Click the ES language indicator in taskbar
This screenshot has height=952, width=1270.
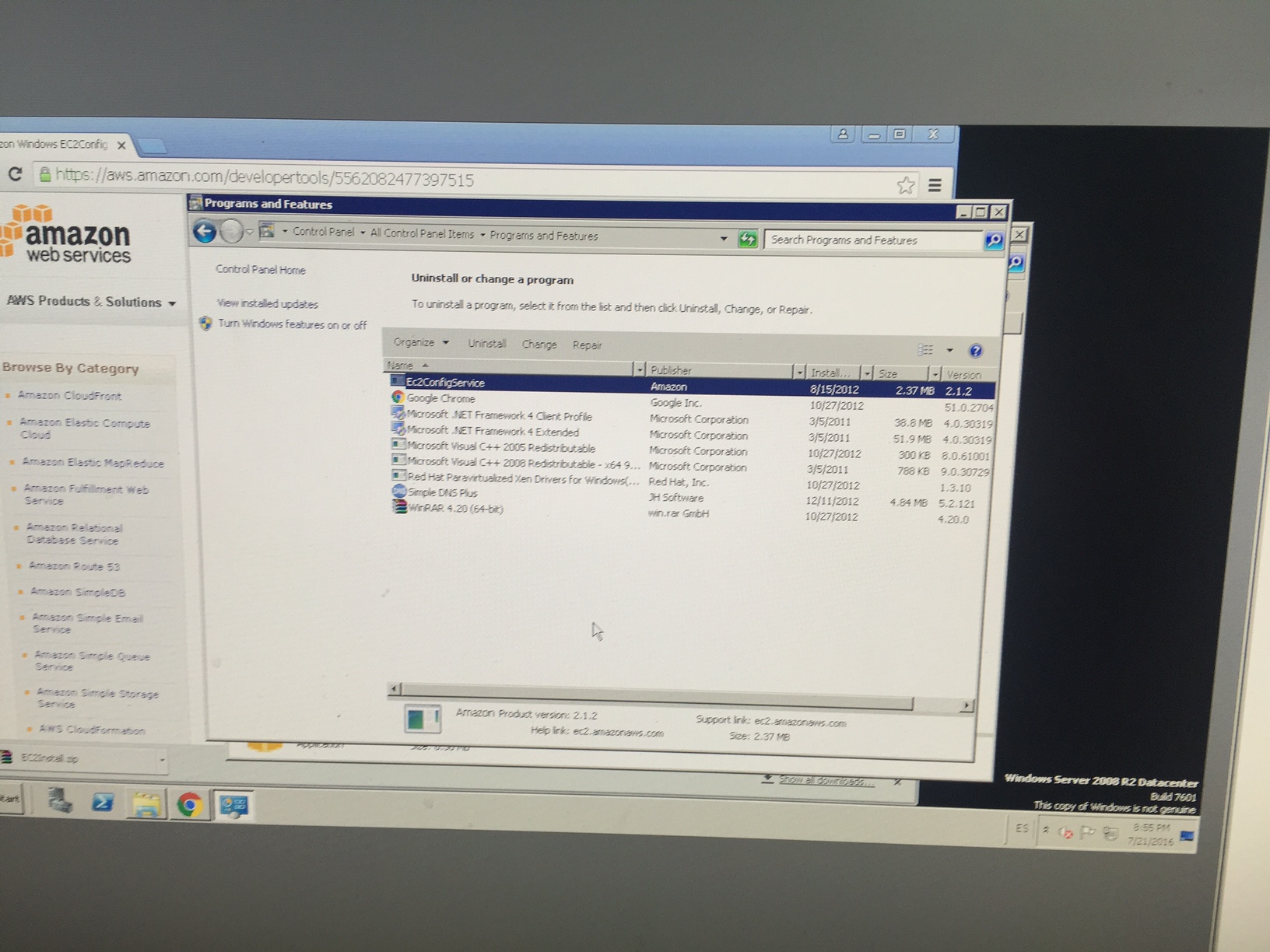[1022, 828]
